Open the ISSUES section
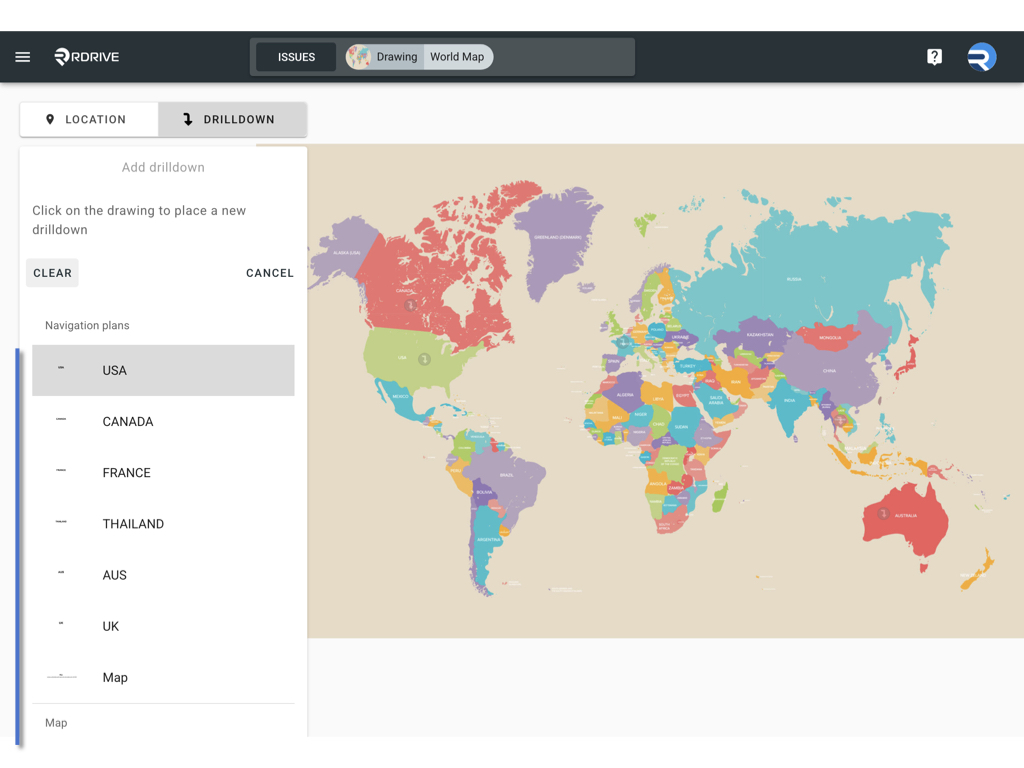Viewport: 1024px width, 768px height. tap(296, 57)
